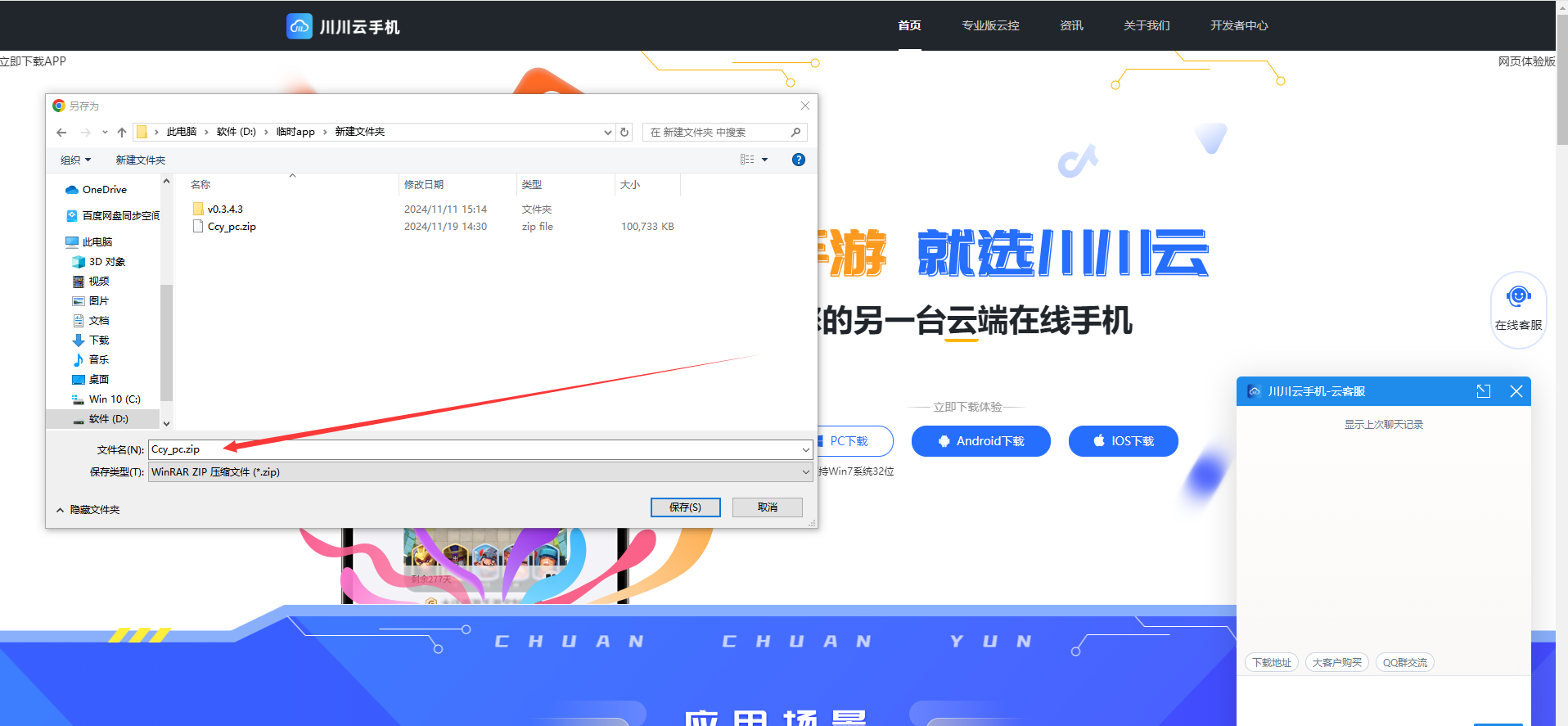Click the 取消 button
1568x726 pixels.
(768, 507)
